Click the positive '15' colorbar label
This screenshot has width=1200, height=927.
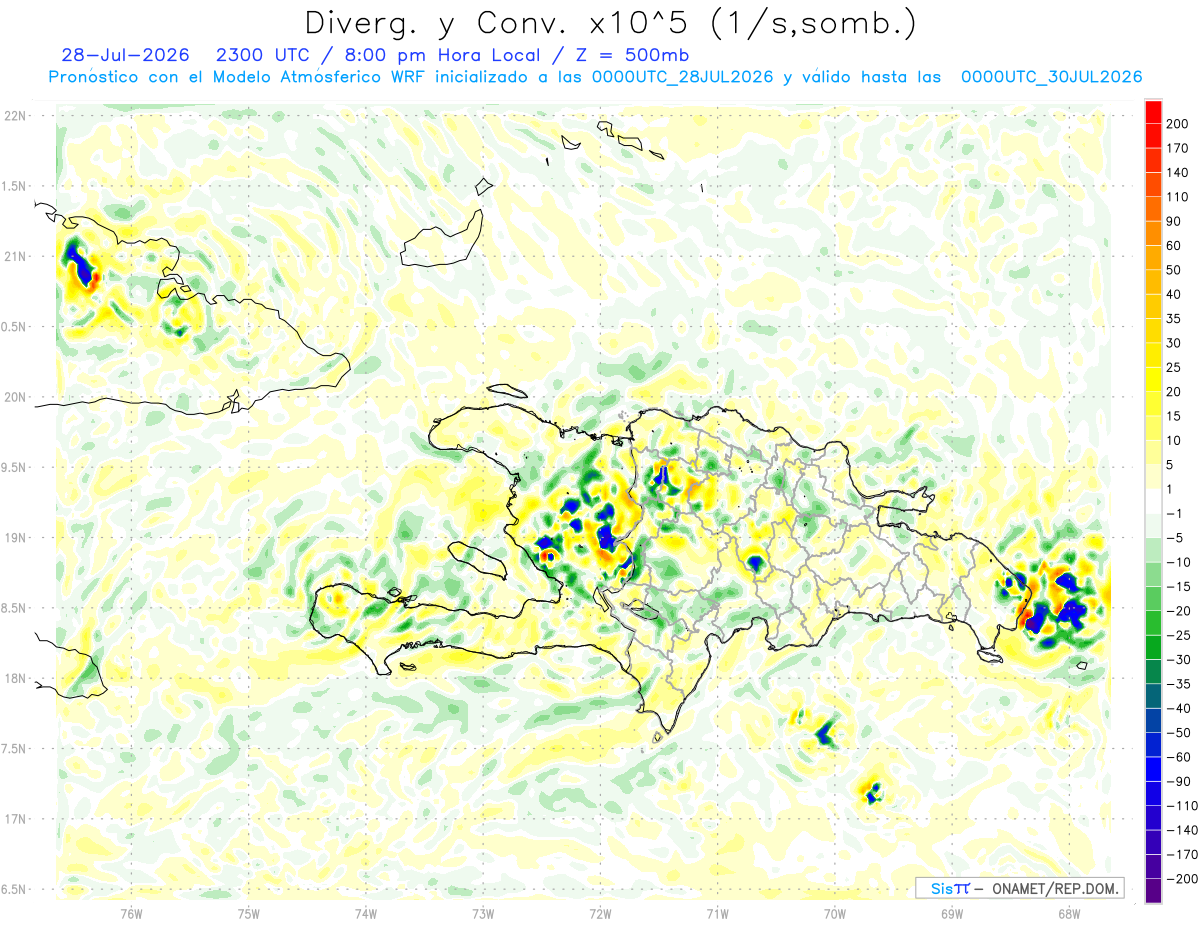[x=1174, y=416]
